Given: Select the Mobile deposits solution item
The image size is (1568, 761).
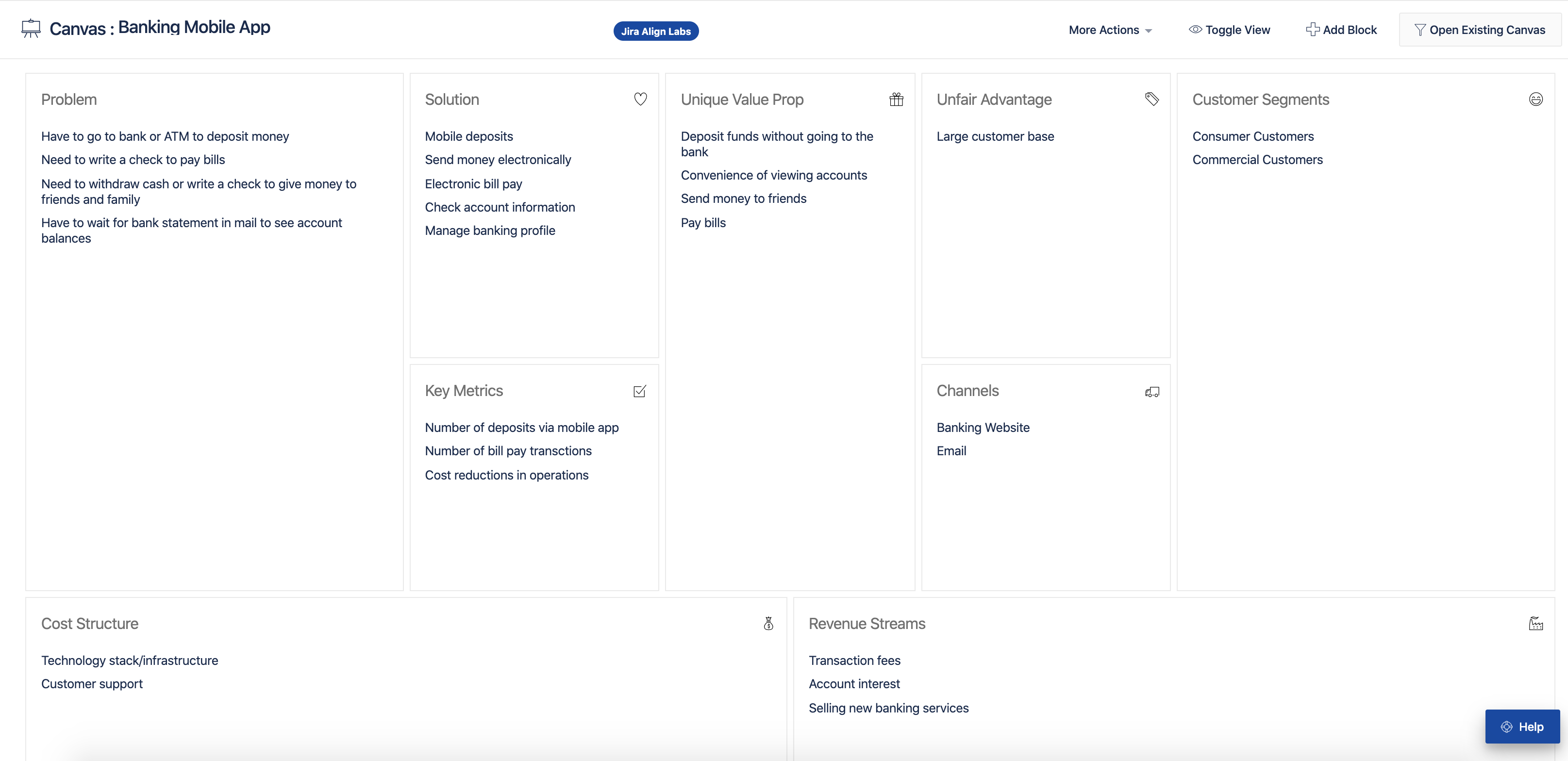Looking at the screenshot, I should 468,136.
